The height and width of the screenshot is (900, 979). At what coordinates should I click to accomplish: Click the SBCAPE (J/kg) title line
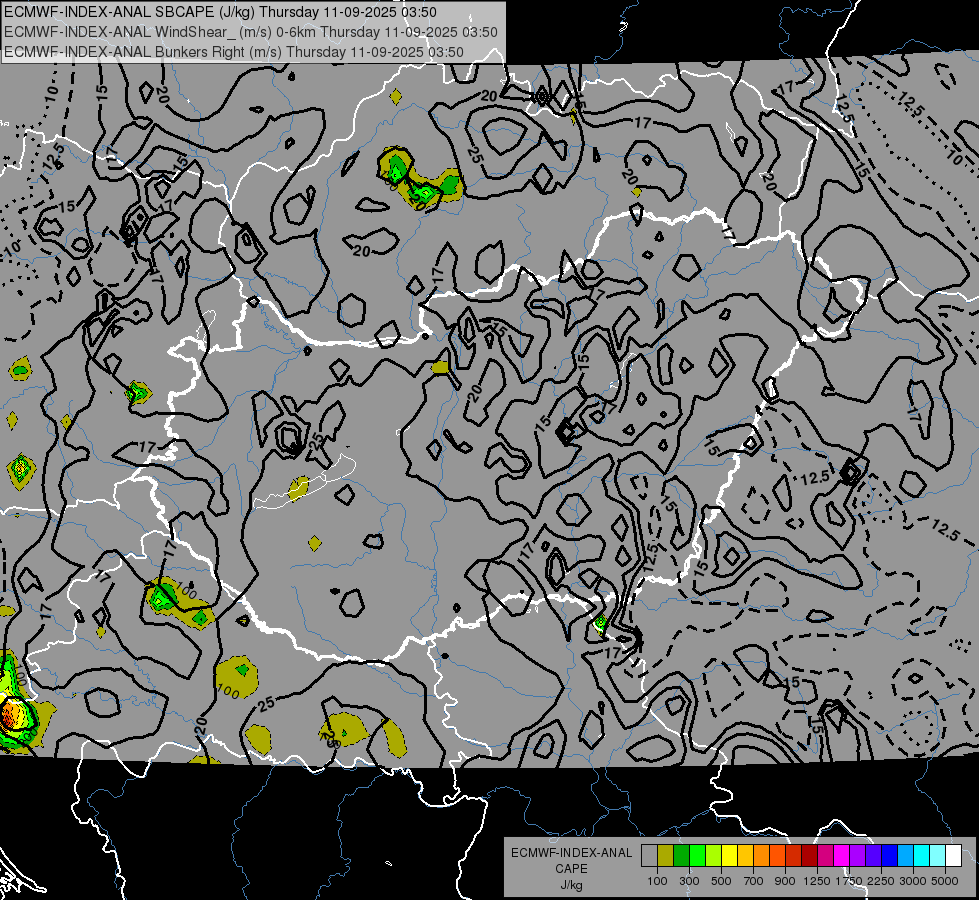pyautogui.click(x=220, y=12)
